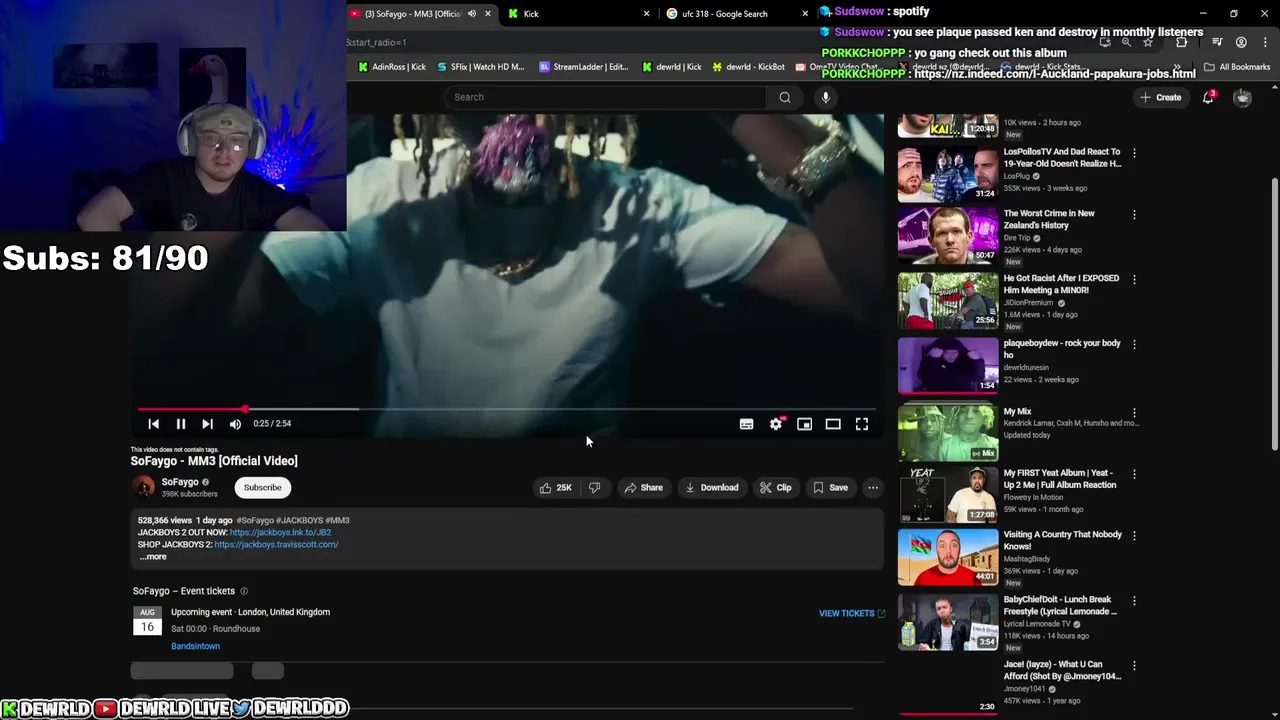Mute the video player volume
The width and height of the screenshot is (1280, 720).
coord(235,424)
